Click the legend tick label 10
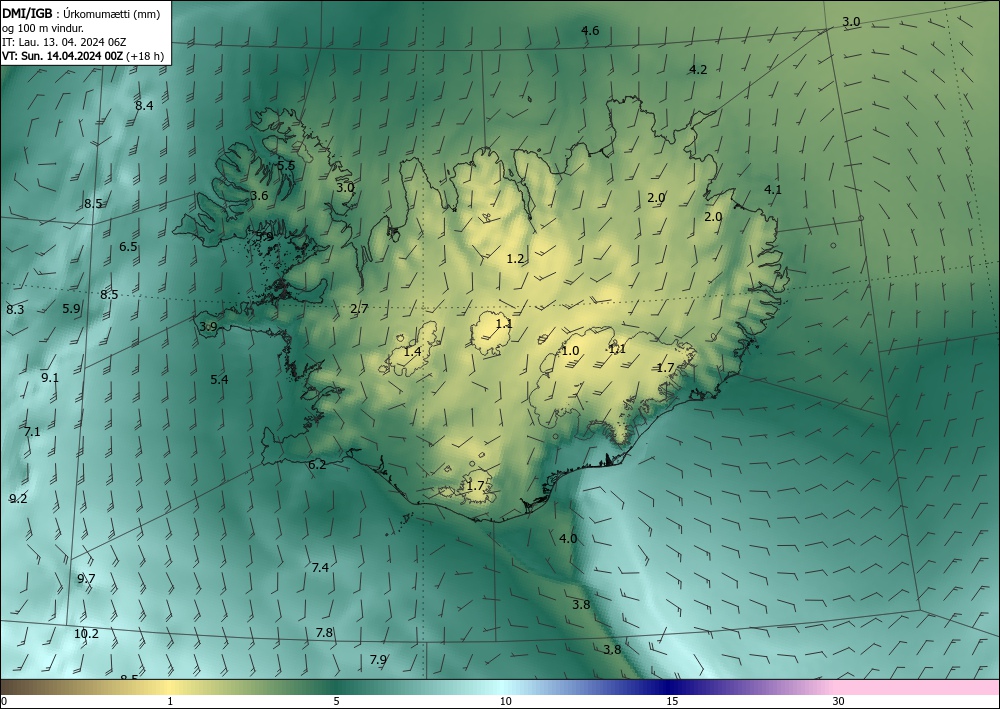 (506, 701)
